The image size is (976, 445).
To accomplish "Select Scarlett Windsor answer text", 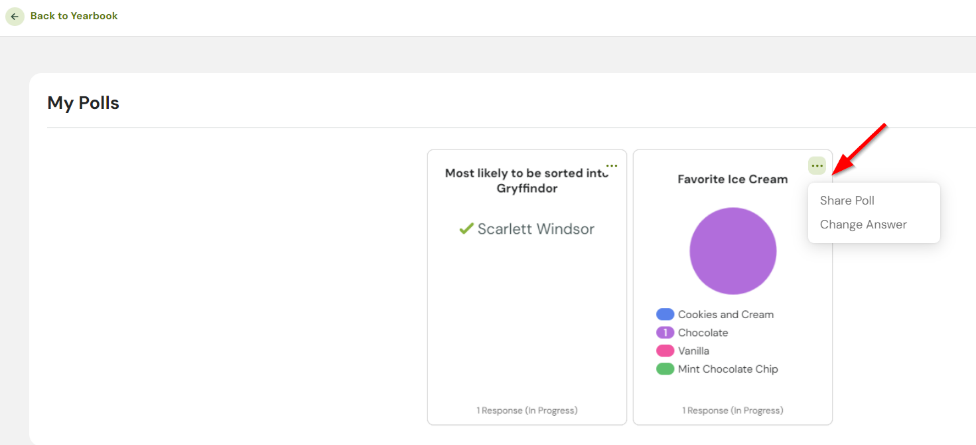I will [x=535, y=229].
